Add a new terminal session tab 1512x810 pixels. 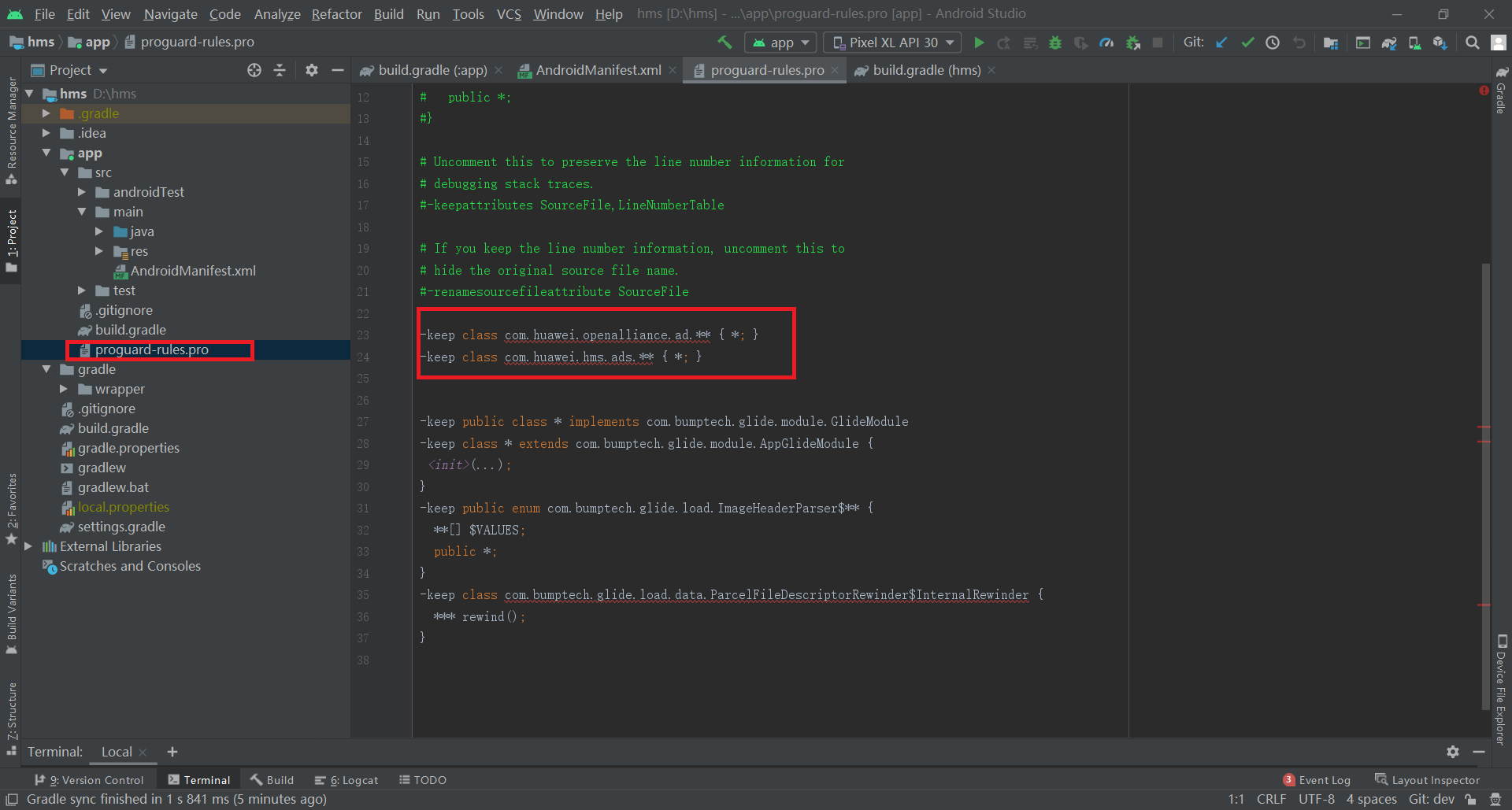[x=172, y=752]
